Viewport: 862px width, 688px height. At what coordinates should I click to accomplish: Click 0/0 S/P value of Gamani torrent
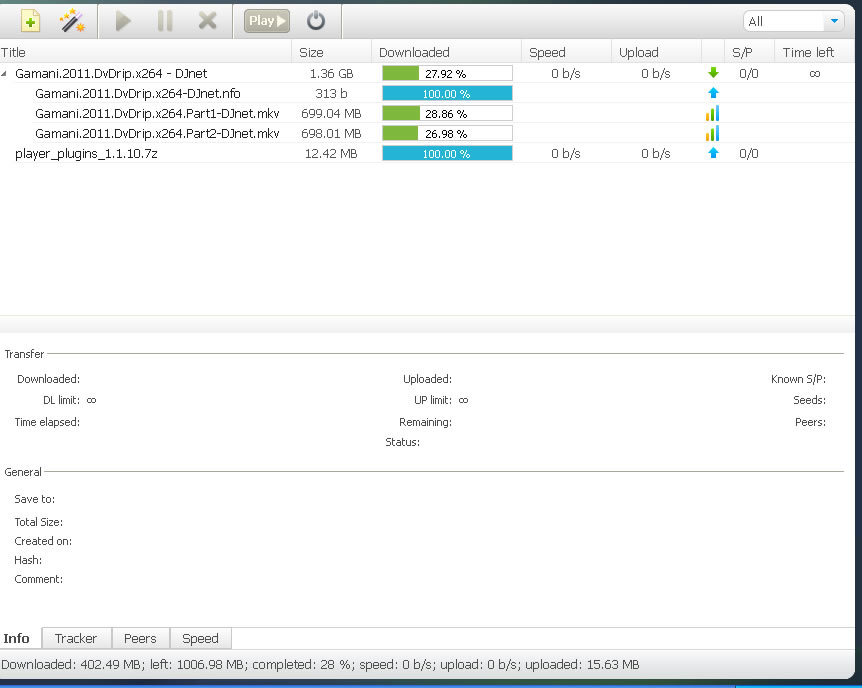[x=749, y=73]
